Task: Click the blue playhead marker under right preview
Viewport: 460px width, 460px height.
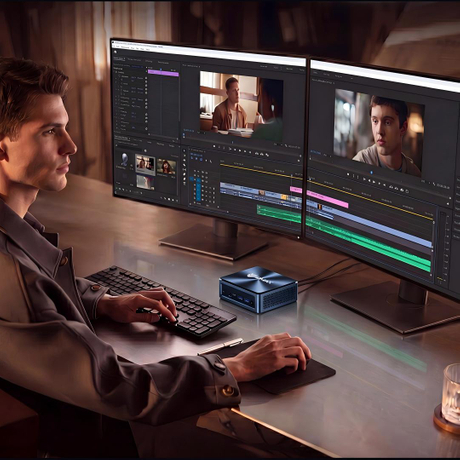Action: coord(372,173)
